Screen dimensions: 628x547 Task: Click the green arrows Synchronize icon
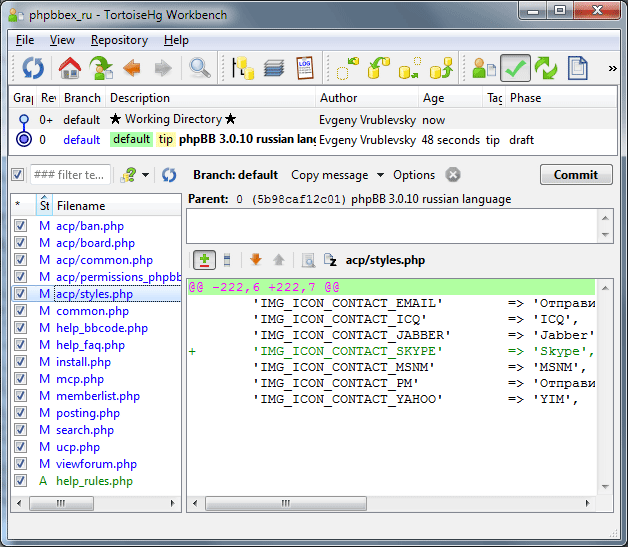pos(546,68)
